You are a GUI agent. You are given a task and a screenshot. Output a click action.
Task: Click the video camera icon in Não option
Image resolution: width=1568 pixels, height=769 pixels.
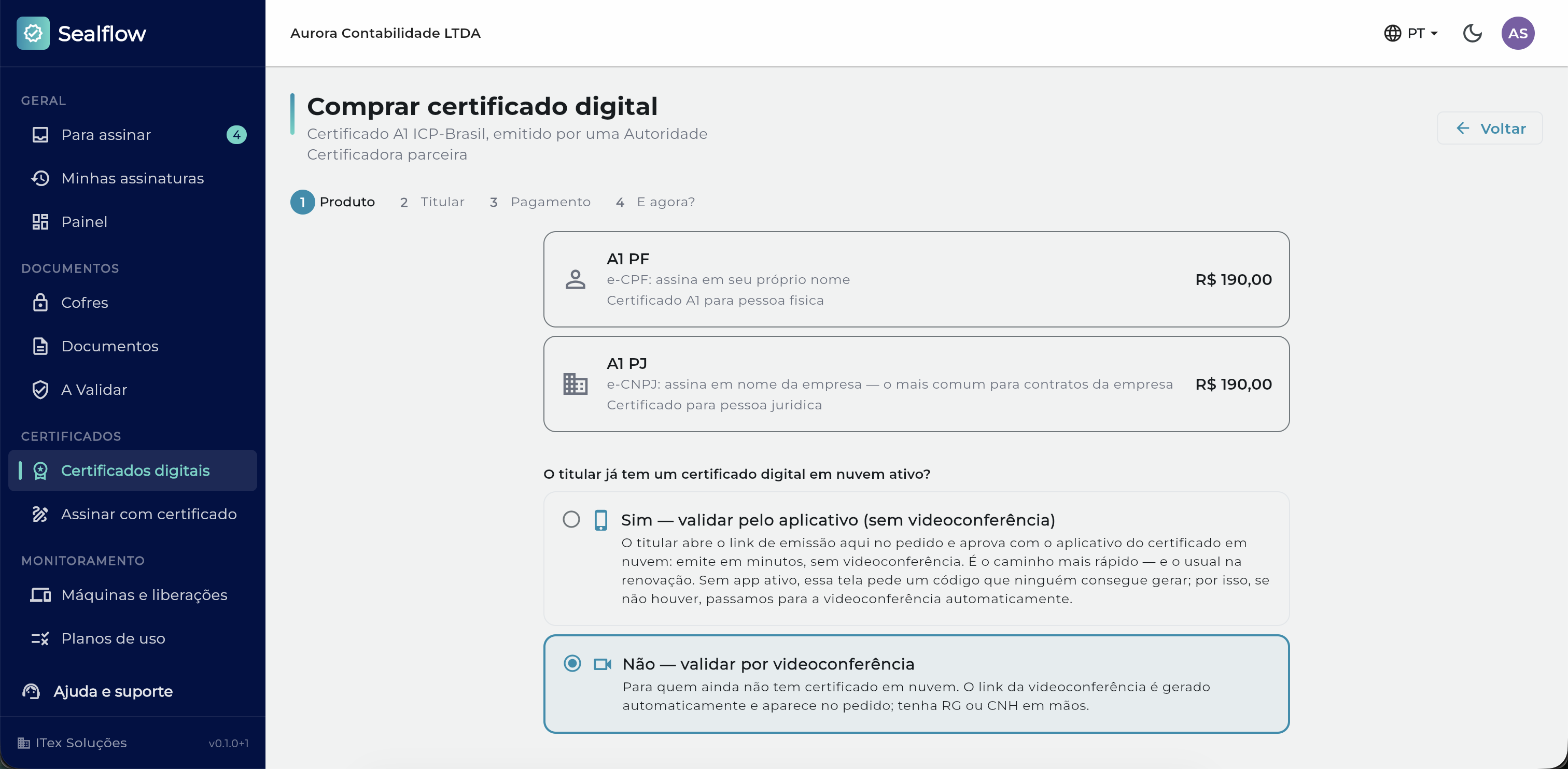pos(602,664)
